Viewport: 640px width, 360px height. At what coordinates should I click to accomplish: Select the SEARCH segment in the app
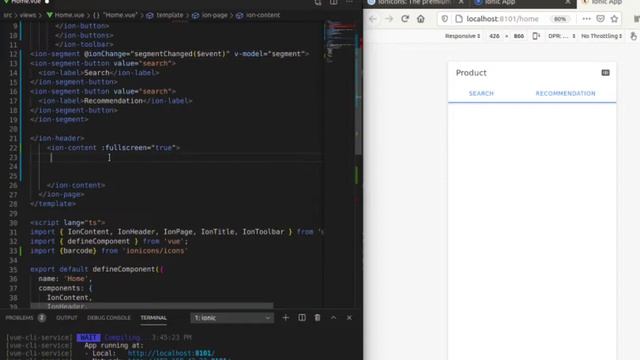tap(481, 93)
